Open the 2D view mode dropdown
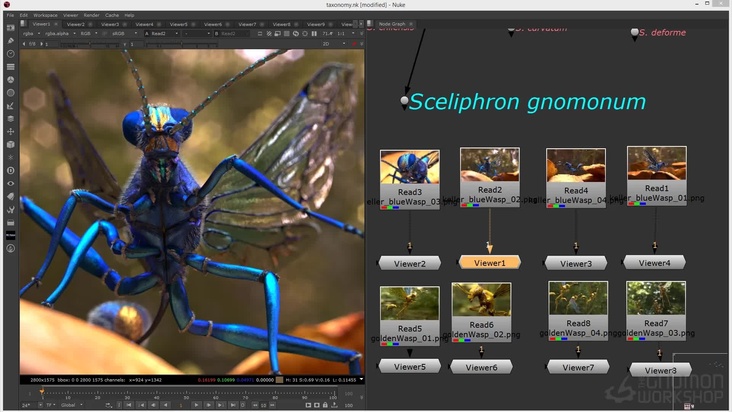This screenshot has width=732, height=412. [x=334, y=44]
